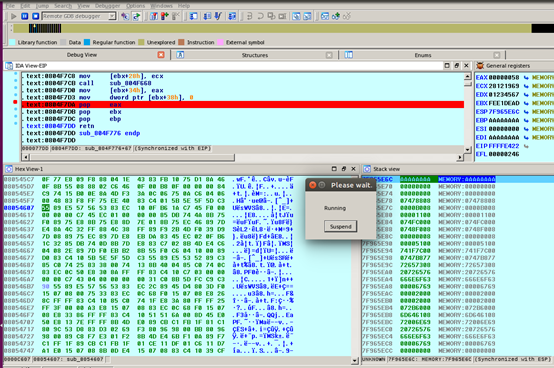Viewport: 554px width, 368px height.
Task: Follow the EIP register jump arrow
Action: (x=526, y=146)
